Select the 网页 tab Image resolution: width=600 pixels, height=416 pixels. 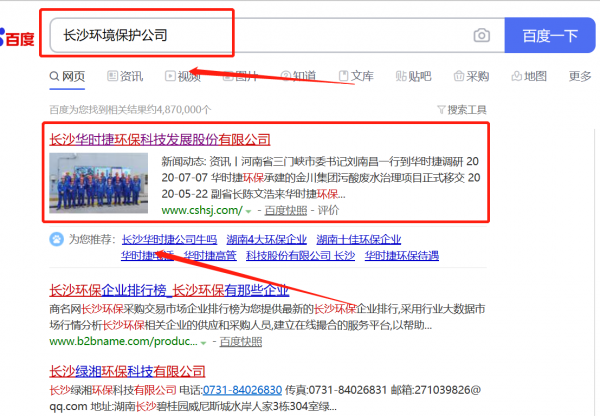pos(68,76)
